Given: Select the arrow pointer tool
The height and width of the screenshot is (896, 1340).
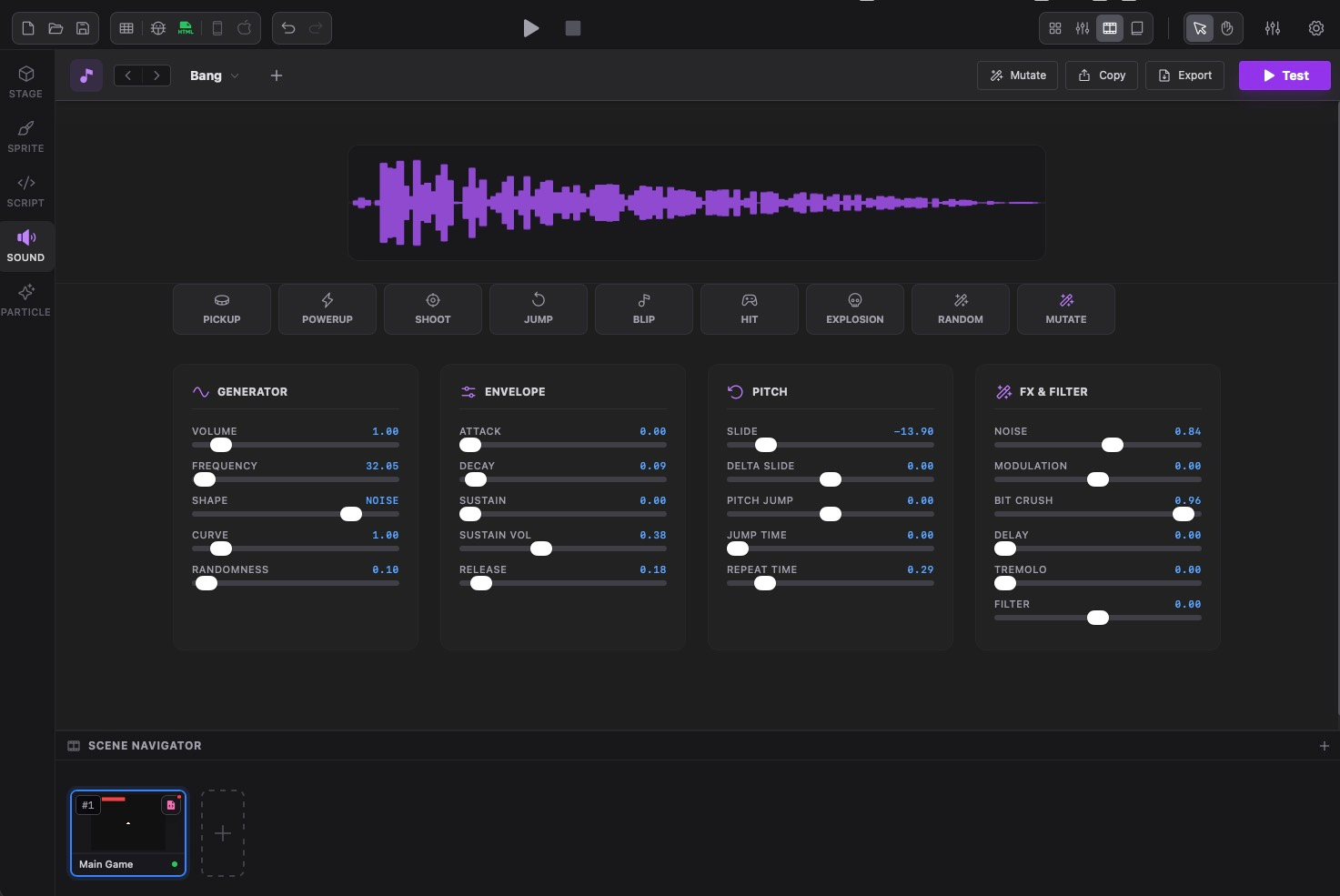Looking at the screenshot, I should click(x=1200, y=28).
